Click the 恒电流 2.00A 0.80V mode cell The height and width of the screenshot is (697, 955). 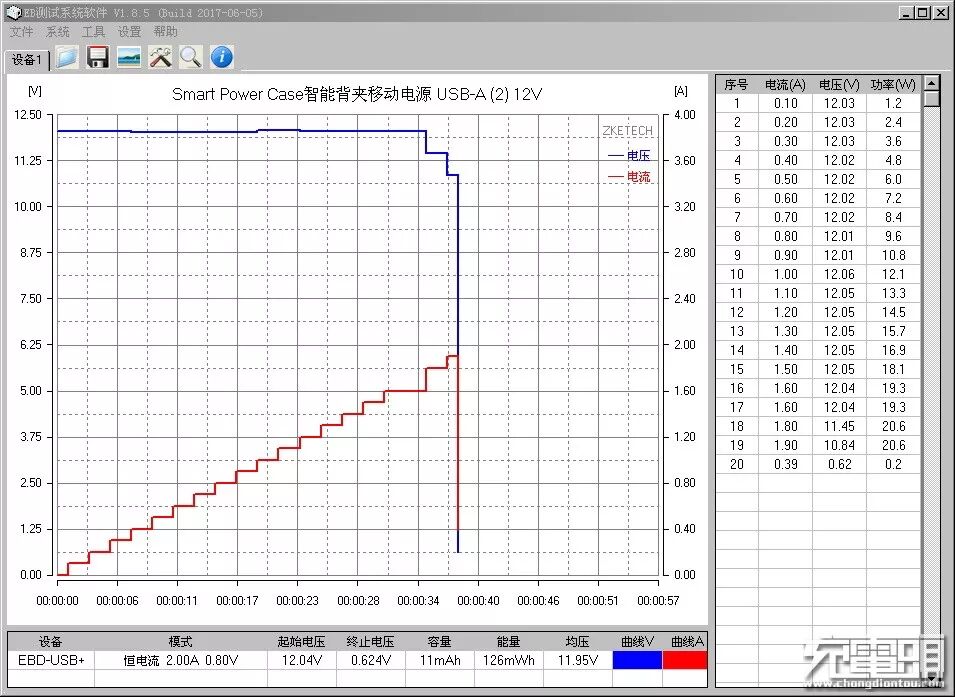(180, 660)
